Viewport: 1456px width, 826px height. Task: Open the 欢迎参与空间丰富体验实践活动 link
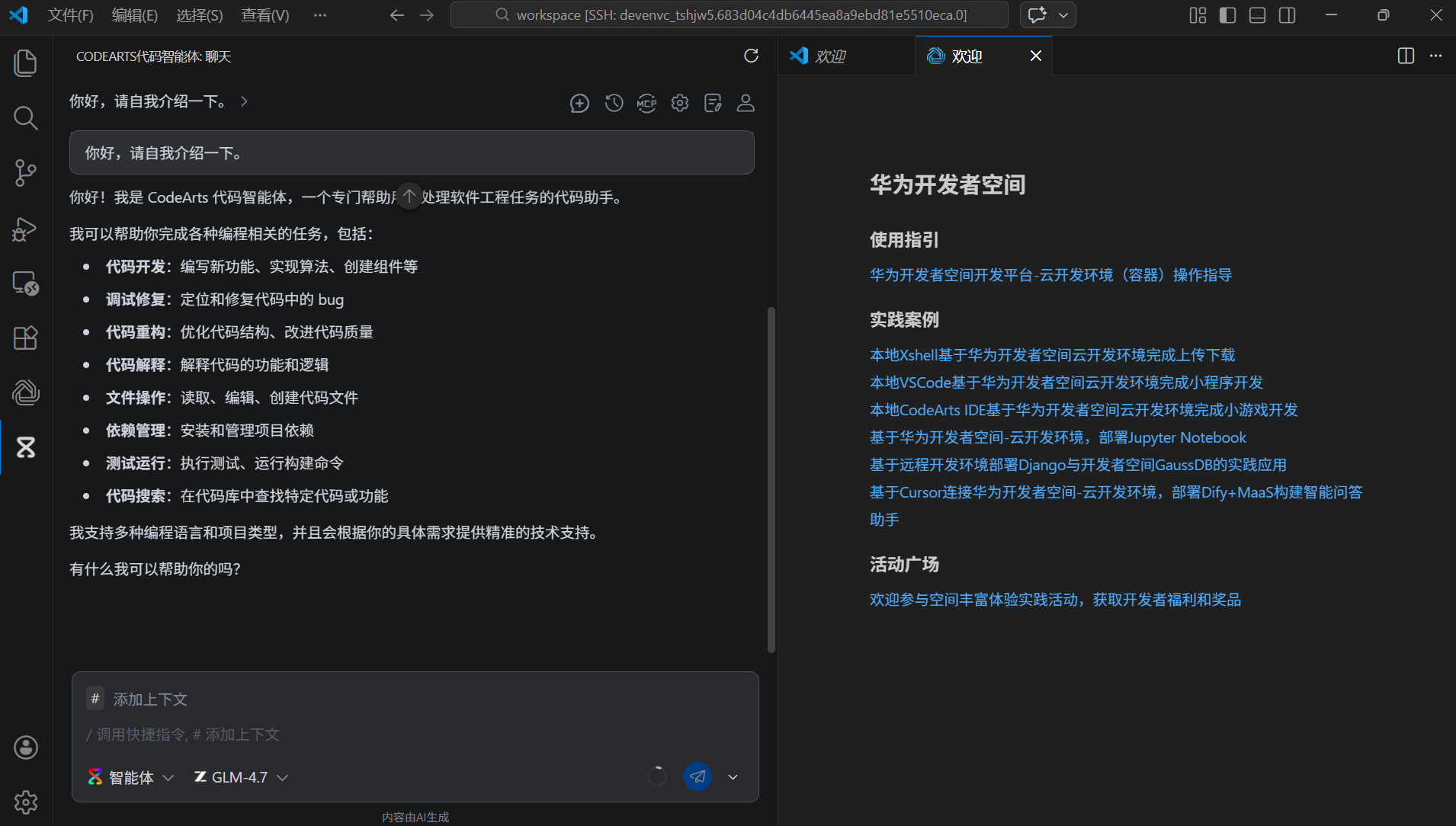(1055, 600)
